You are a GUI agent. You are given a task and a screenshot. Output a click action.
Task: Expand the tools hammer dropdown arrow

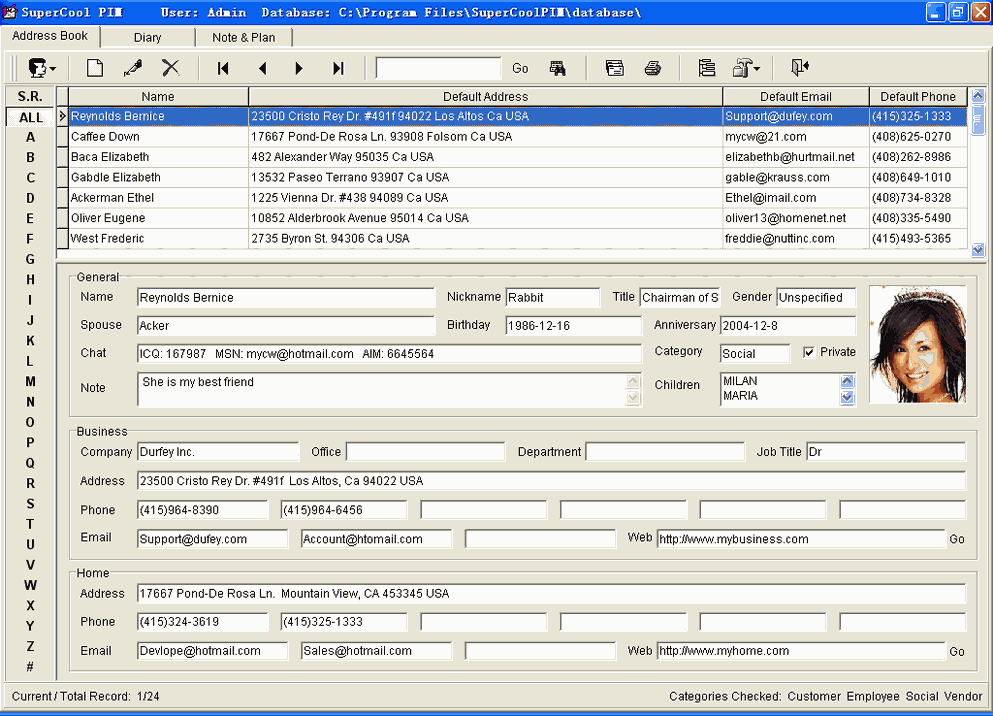[757, 69]
